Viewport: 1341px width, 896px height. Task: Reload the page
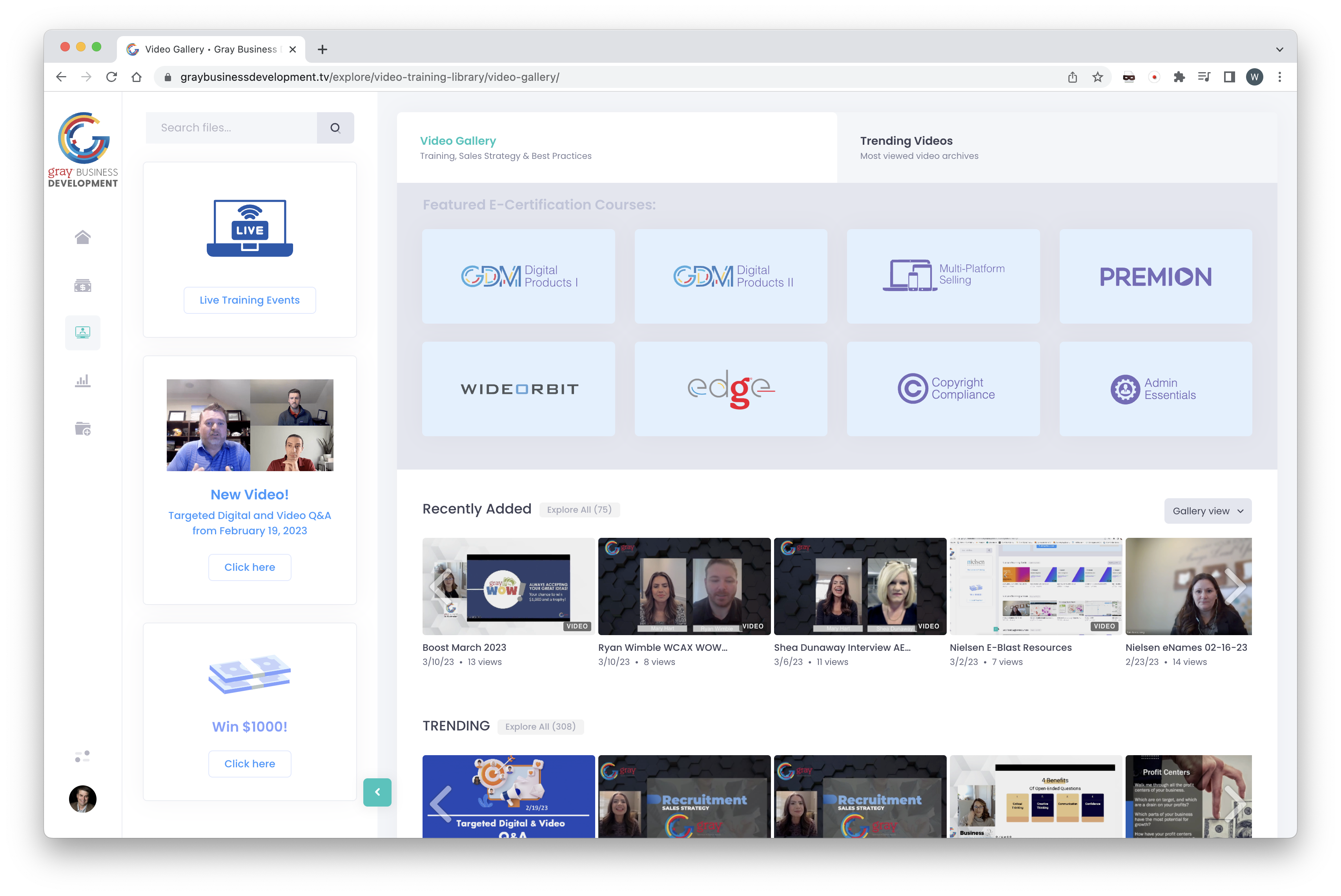tap(111, 77)
